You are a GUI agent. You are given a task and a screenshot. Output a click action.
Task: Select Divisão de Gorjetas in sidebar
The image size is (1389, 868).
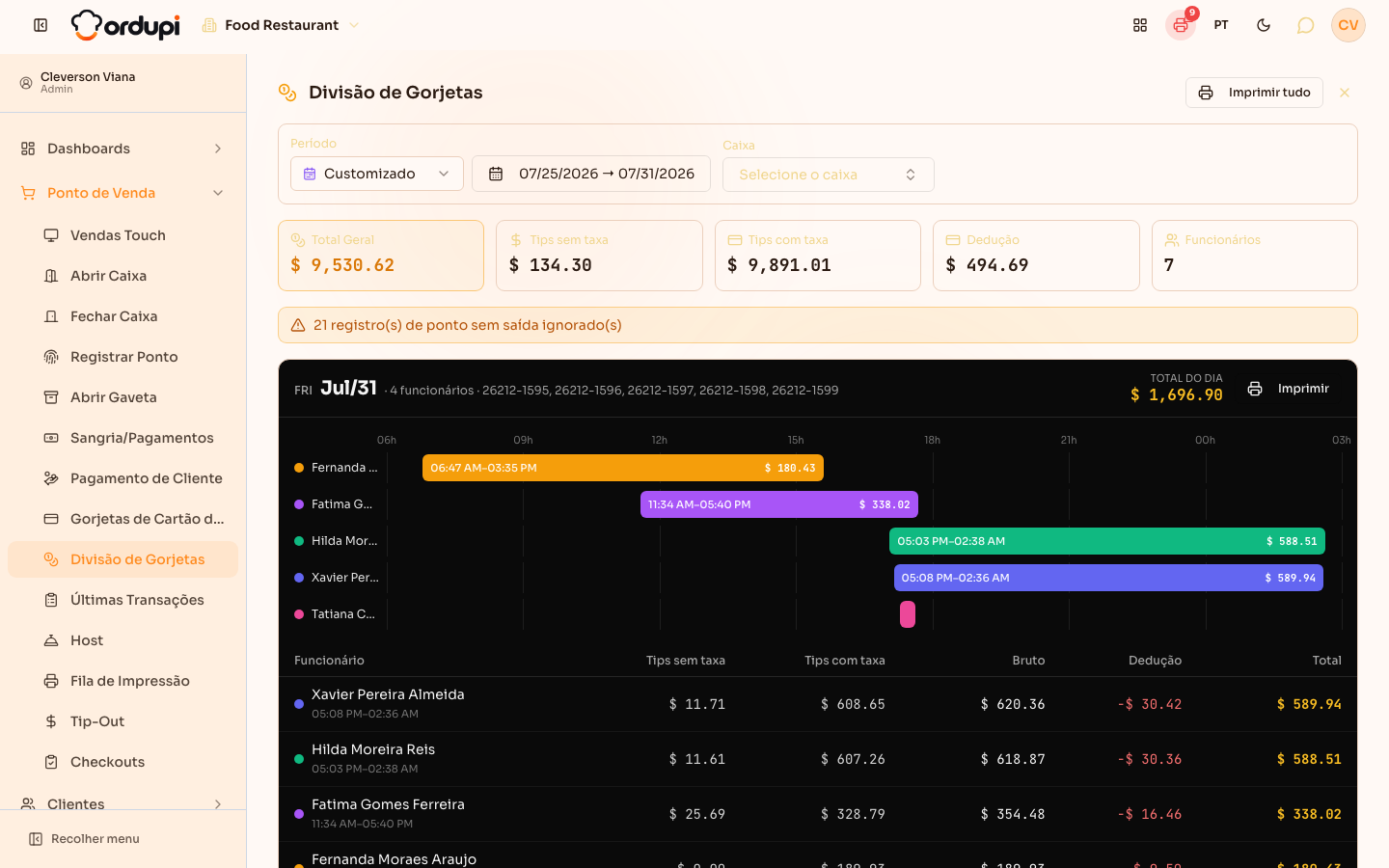pos(123,559)
